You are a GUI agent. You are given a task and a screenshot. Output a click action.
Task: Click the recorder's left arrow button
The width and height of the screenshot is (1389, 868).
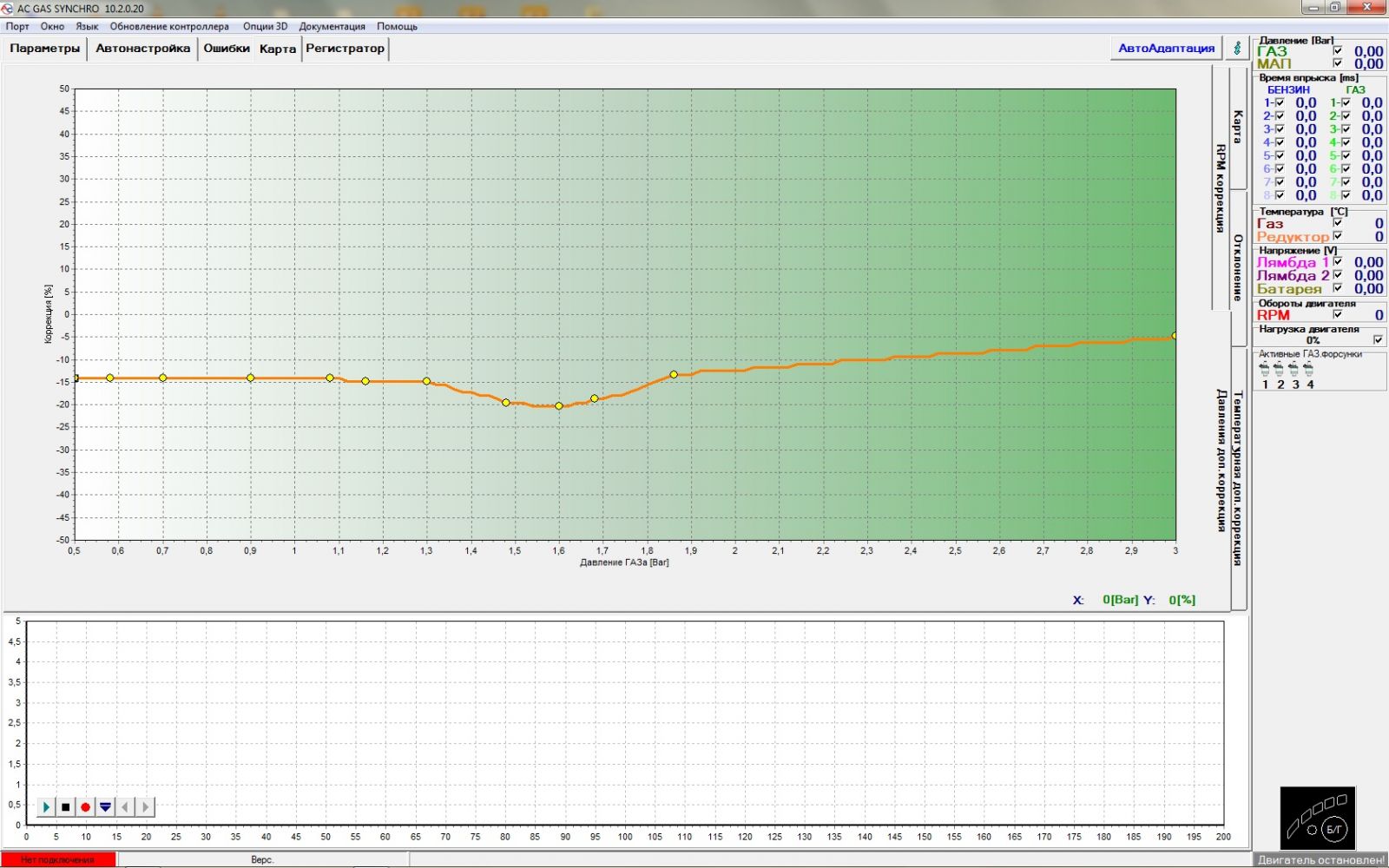coord(125,807)
